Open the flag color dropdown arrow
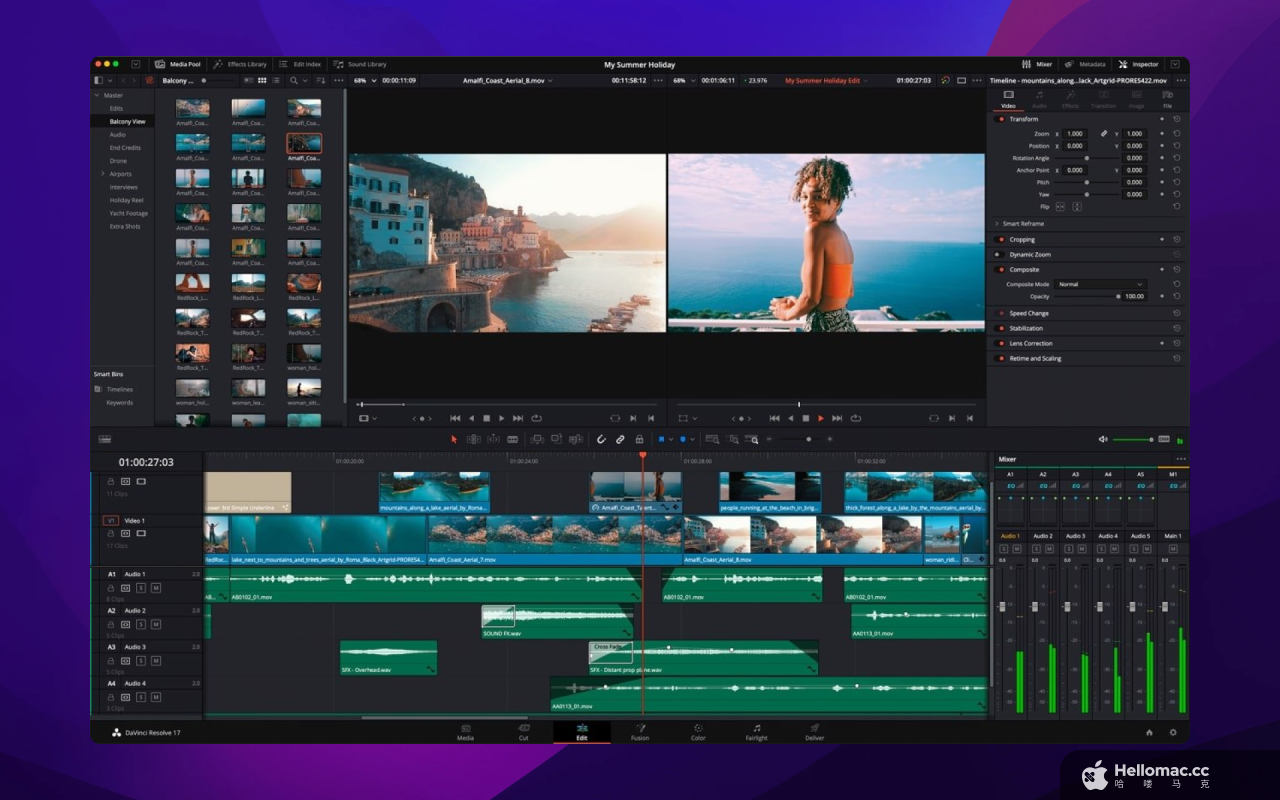This screenshot has height=800, width=1280. [x=670, y=439]
